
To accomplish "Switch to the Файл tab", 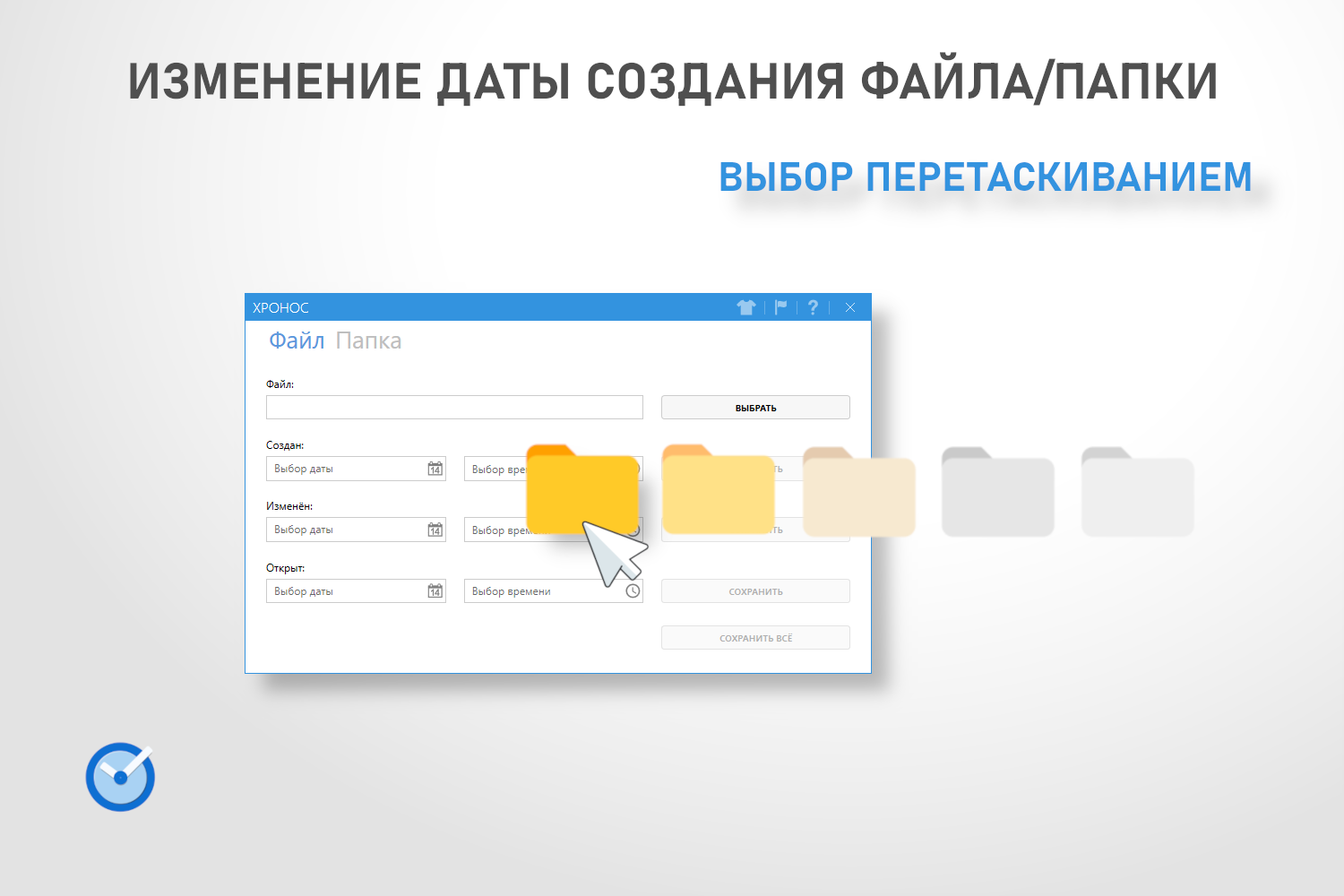I will 297,340.
